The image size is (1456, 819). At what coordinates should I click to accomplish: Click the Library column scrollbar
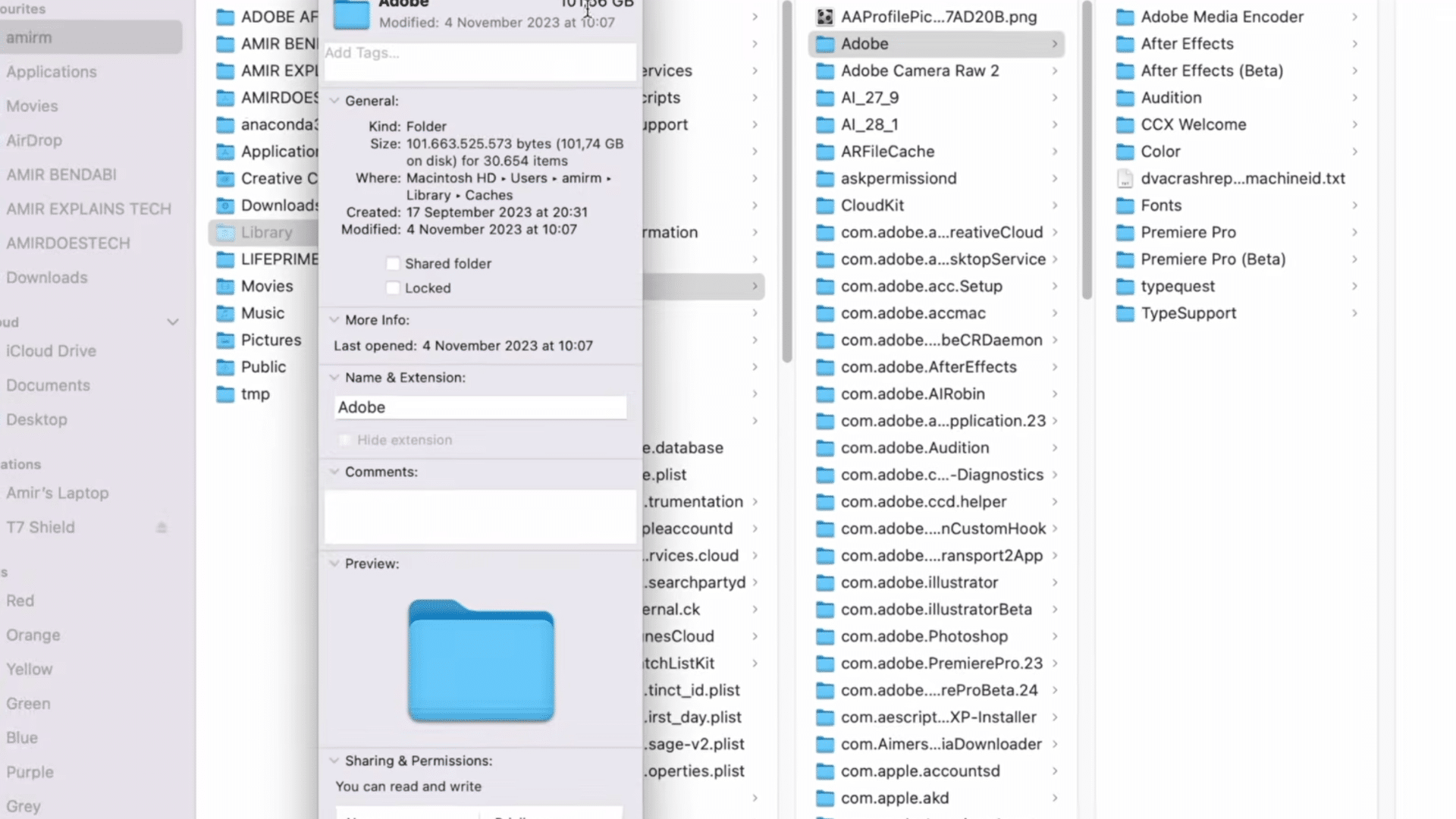787,182
